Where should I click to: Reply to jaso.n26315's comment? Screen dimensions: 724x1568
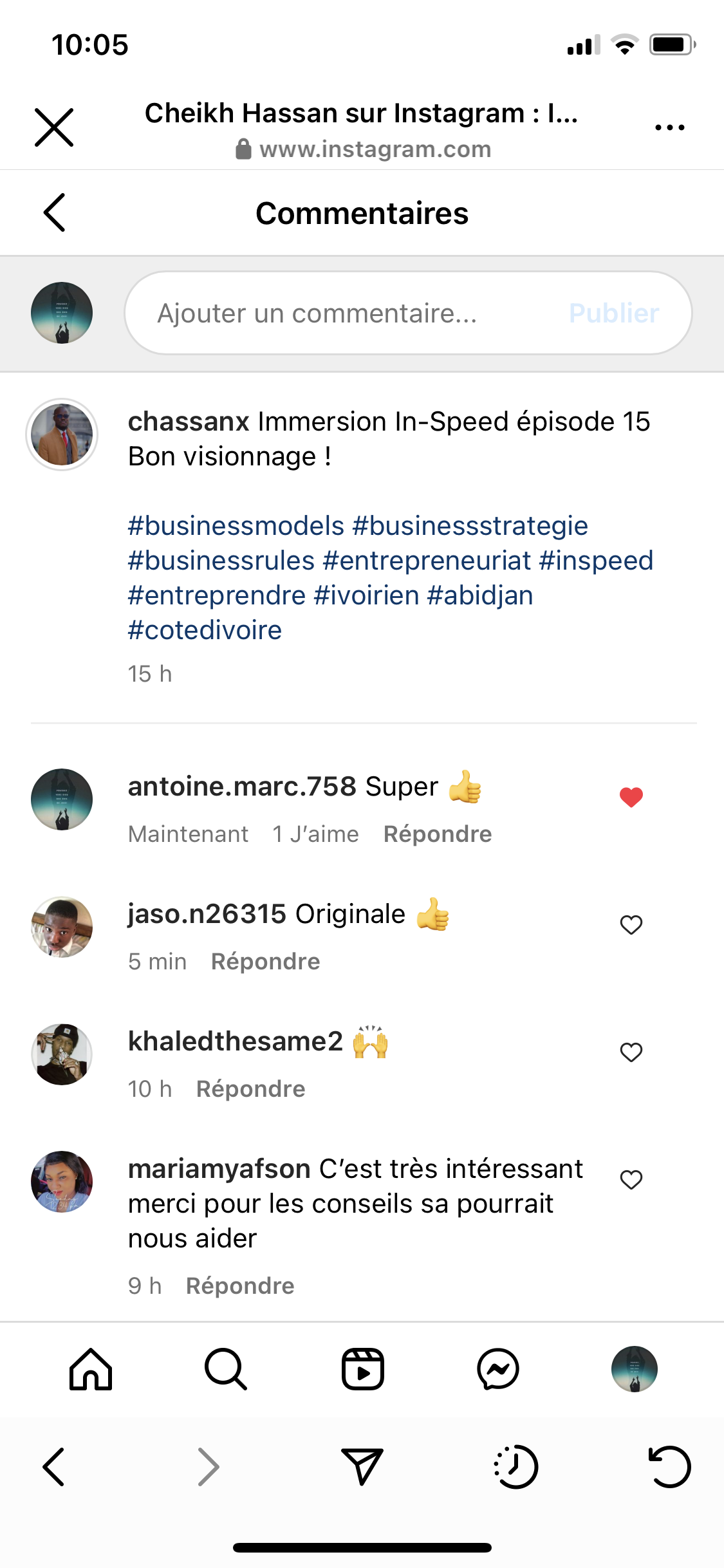click(x=265, y=962)
